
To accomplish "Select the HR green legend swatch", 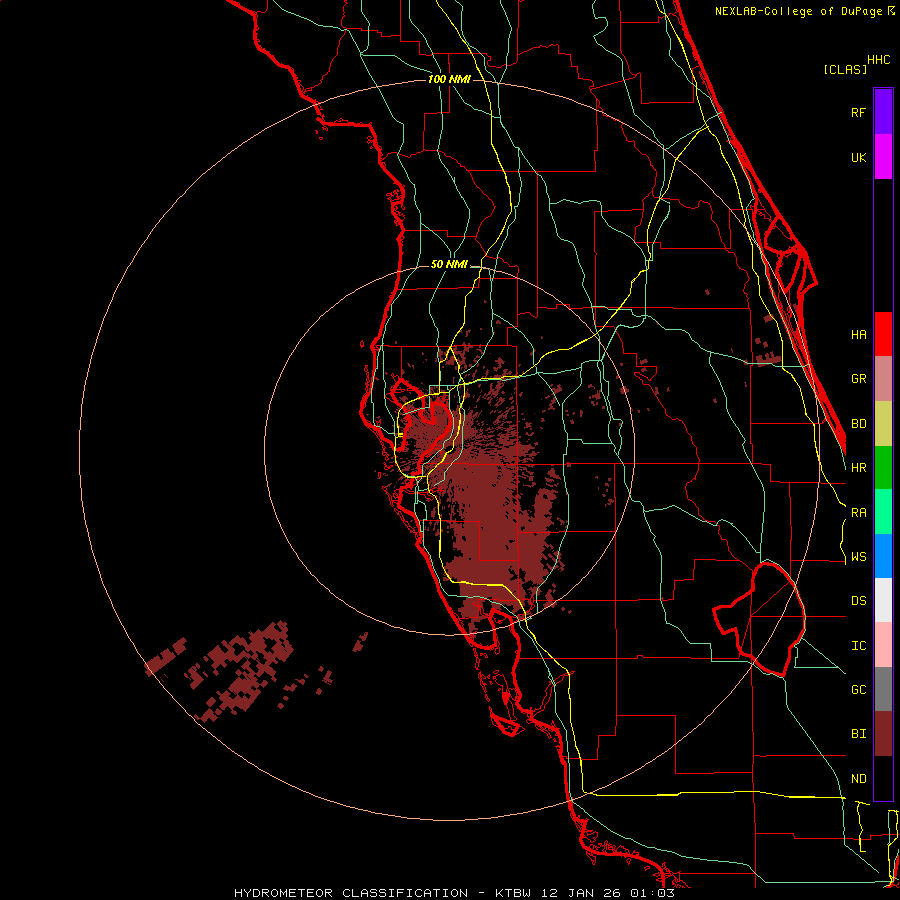I will [883, 468].
